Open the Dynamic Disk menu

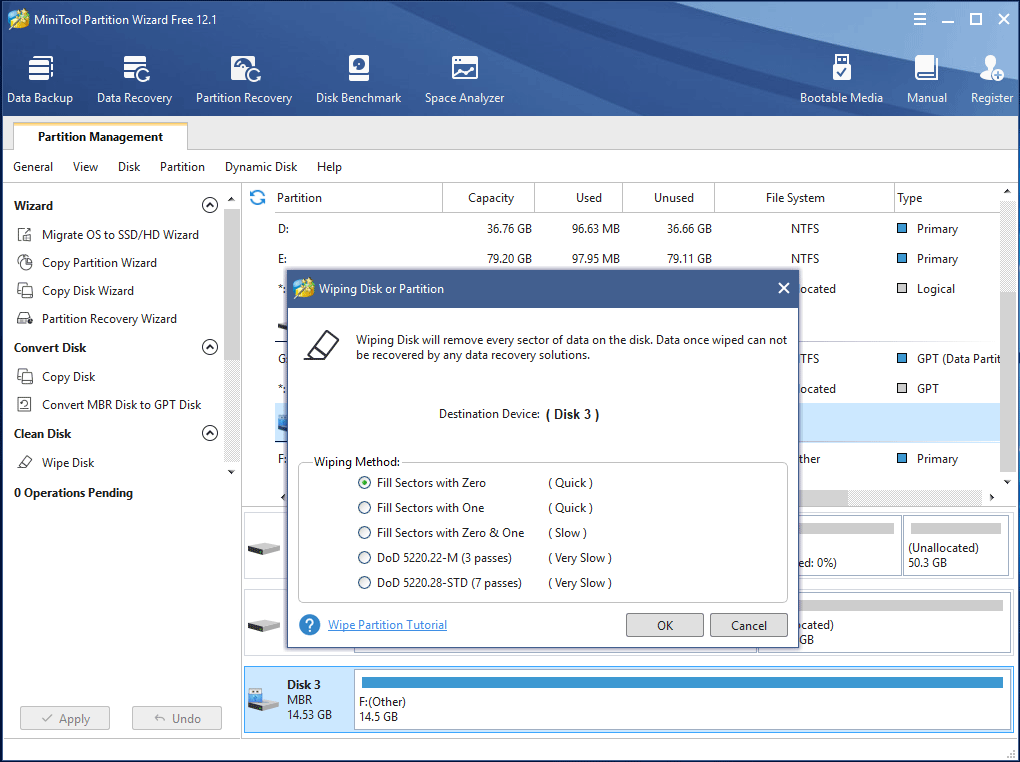(261, 167)
